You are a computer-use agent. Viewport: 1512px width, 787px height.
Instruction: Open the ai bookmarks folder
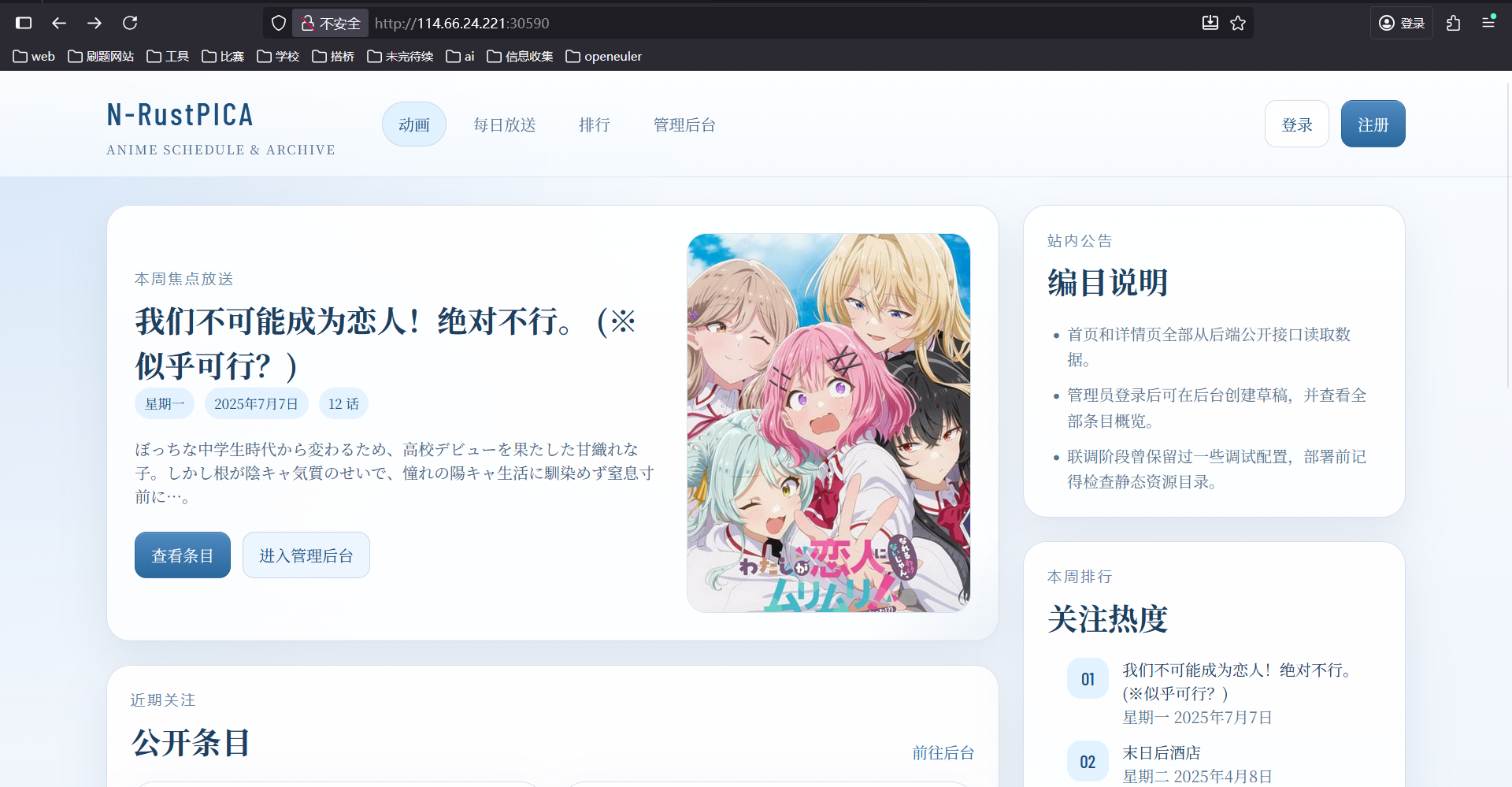click(460, 56)
